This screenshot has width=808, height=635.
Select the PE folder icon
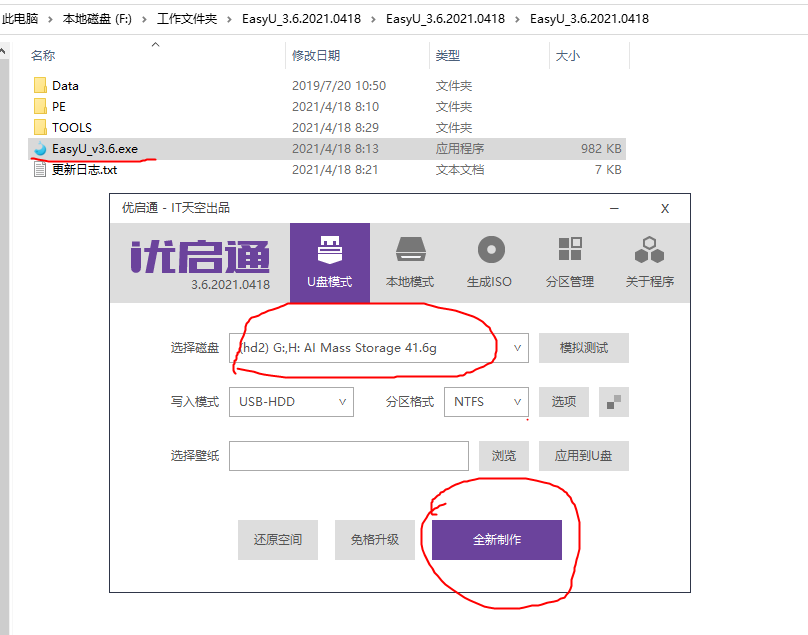[x=40, y=107]
